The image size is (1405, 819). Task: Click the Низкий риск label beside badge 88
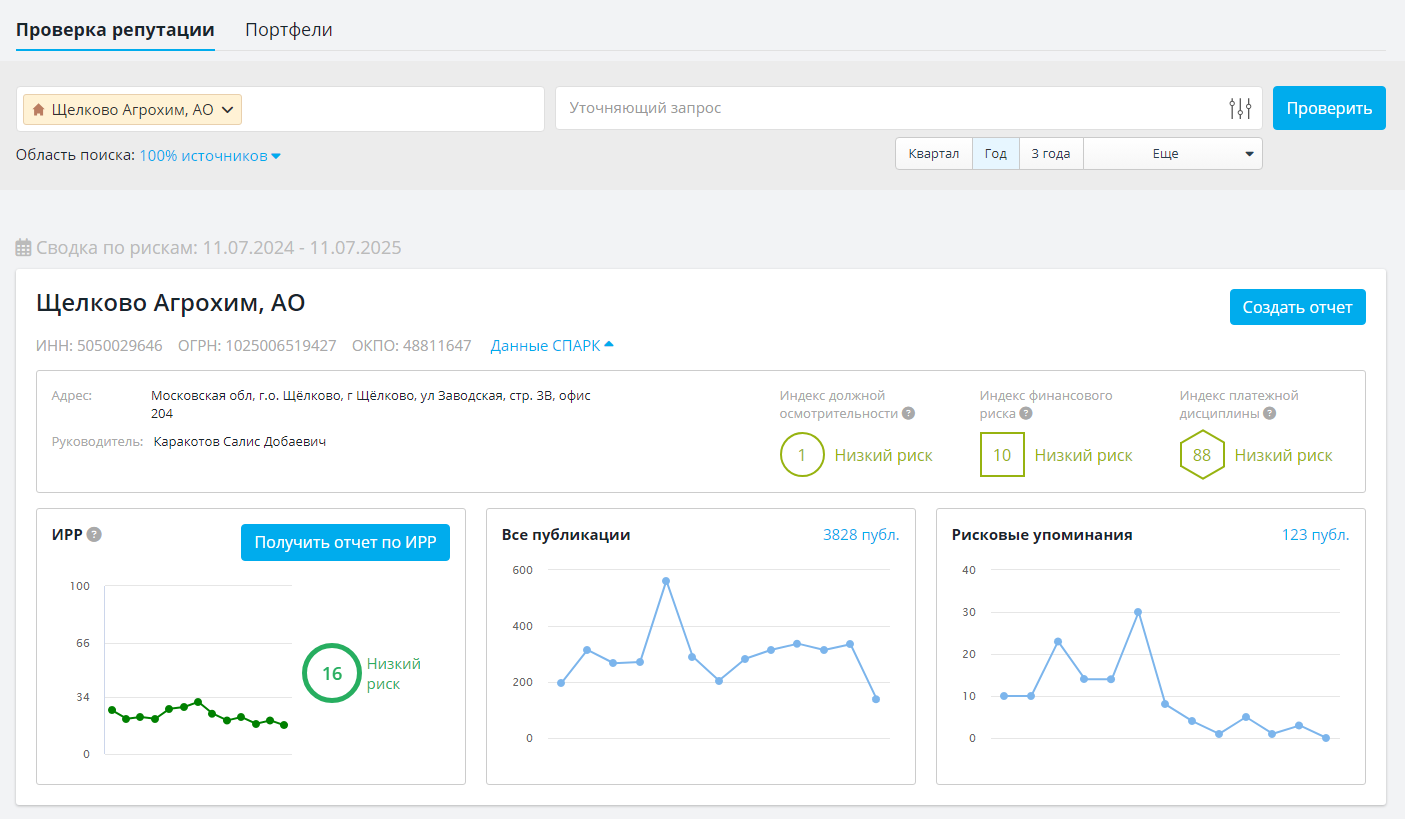pyautogui.click(x=1283, y=455)
